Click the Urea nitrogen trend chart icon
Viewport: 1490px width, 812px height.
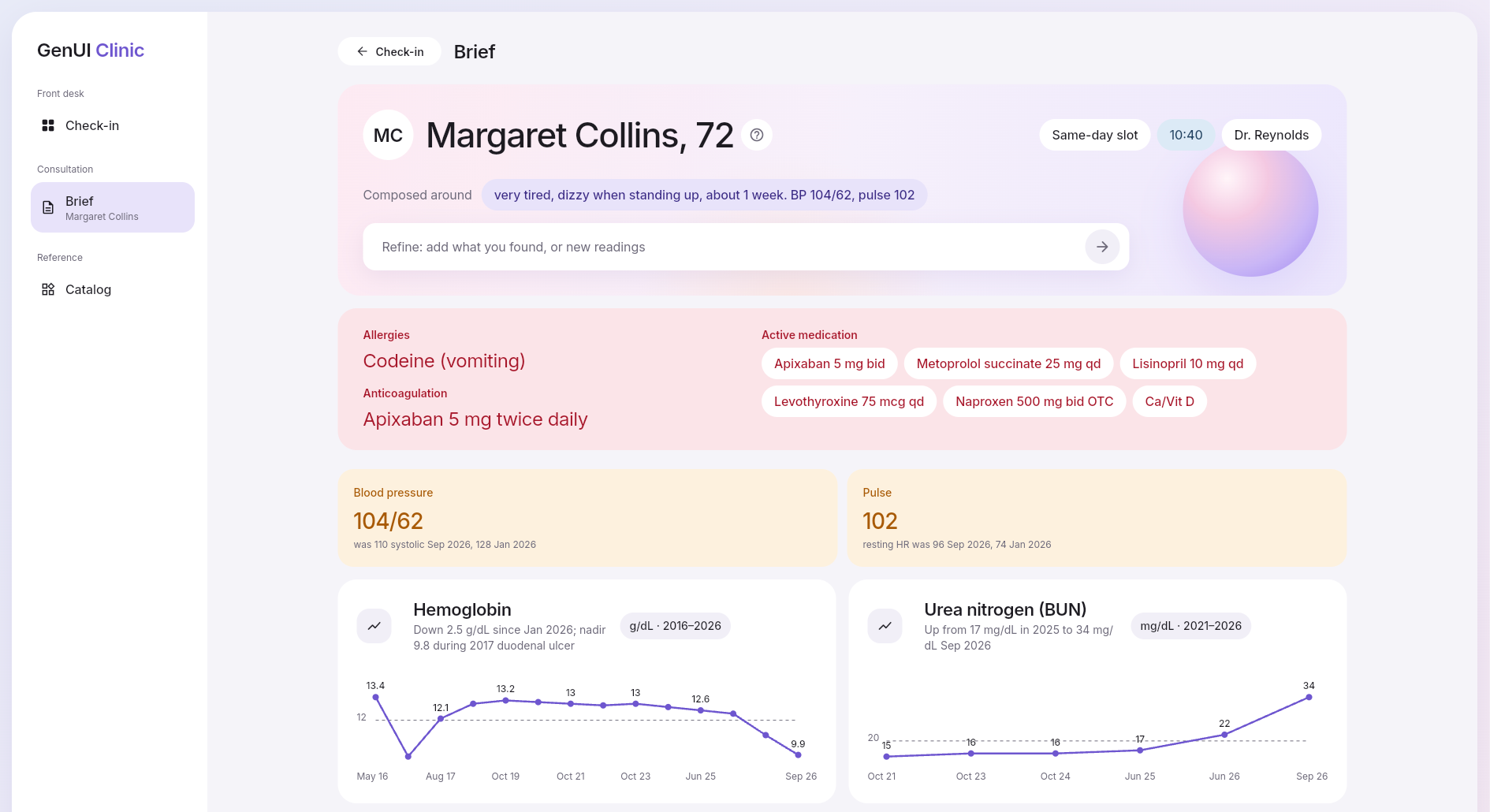pos(885,626)
